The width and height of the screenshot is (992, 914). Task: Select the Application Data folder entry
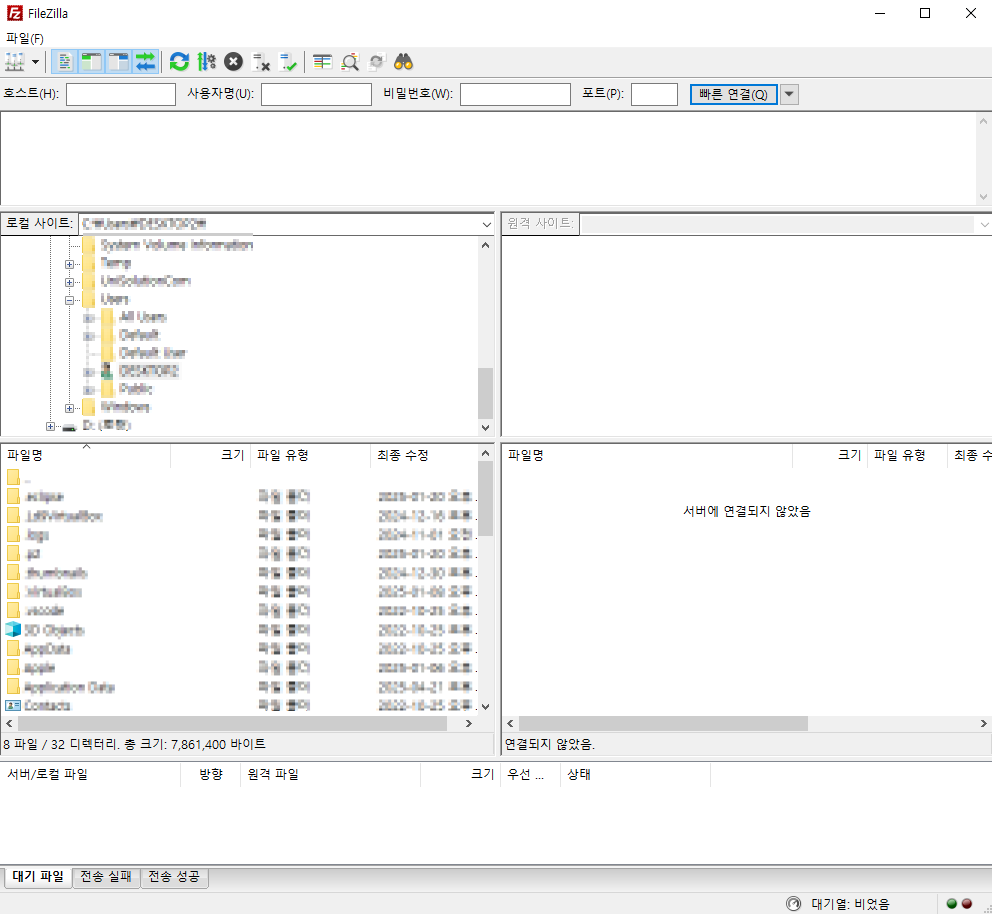[69, 687]
